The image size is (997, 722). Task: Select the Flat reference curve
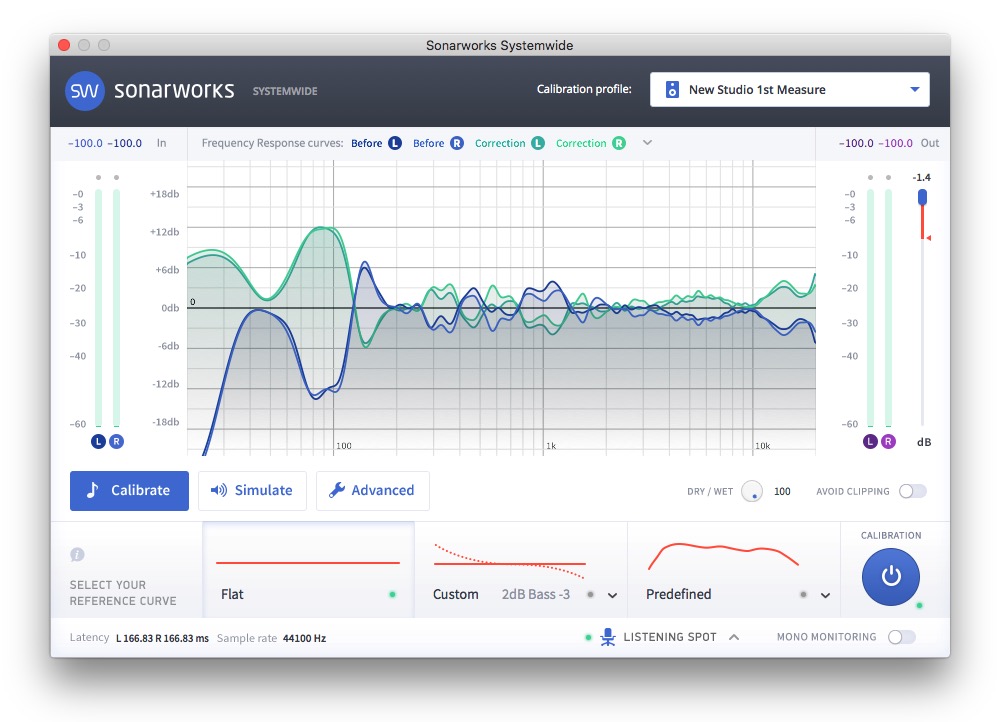tap(308, 569)
